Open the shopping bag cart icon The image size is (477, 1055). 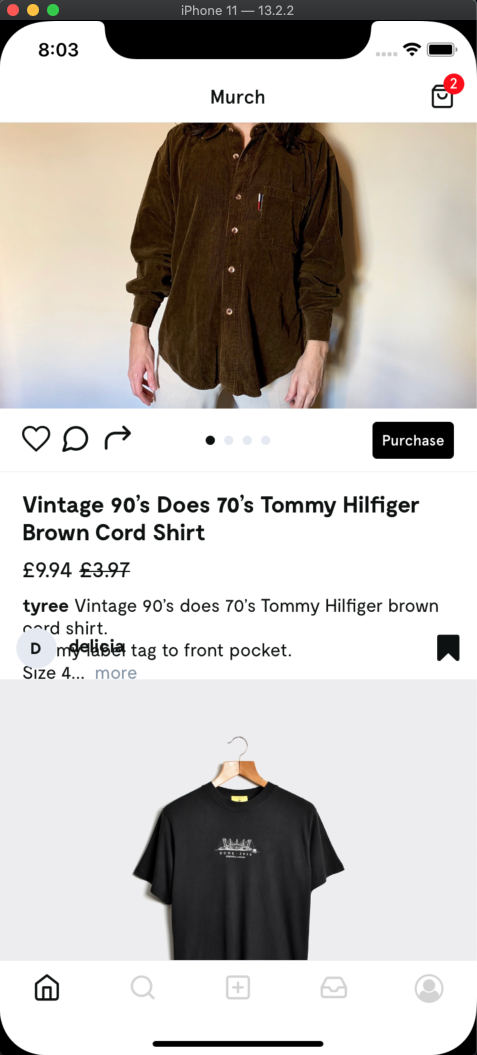pyautogui.click(x=442, y=96)
